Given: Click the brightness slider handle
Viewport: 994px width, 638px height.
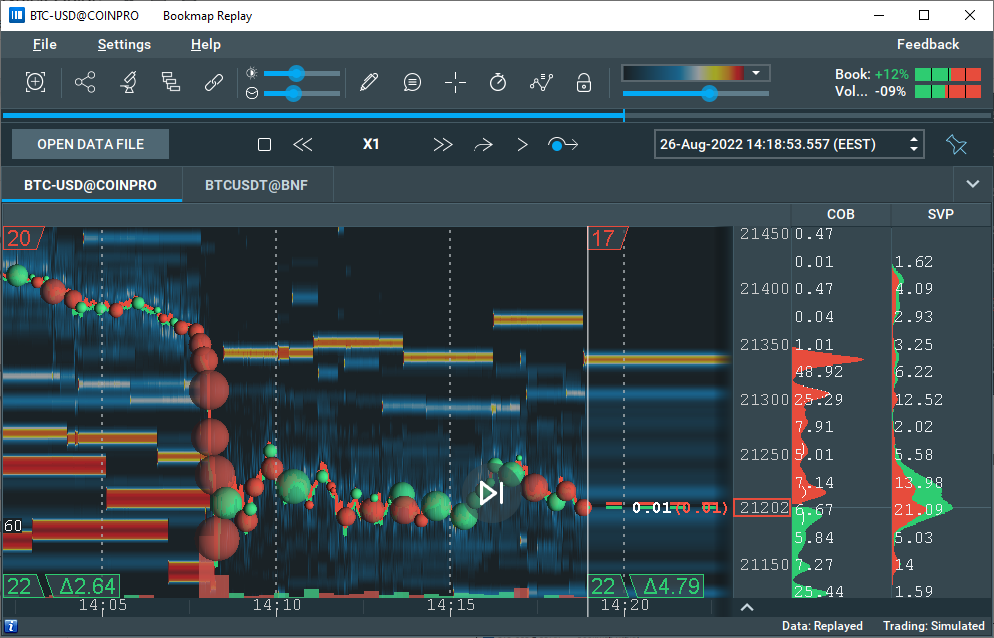Looking at the screenshot, I should pyautogui.click(x=297, y=73).
